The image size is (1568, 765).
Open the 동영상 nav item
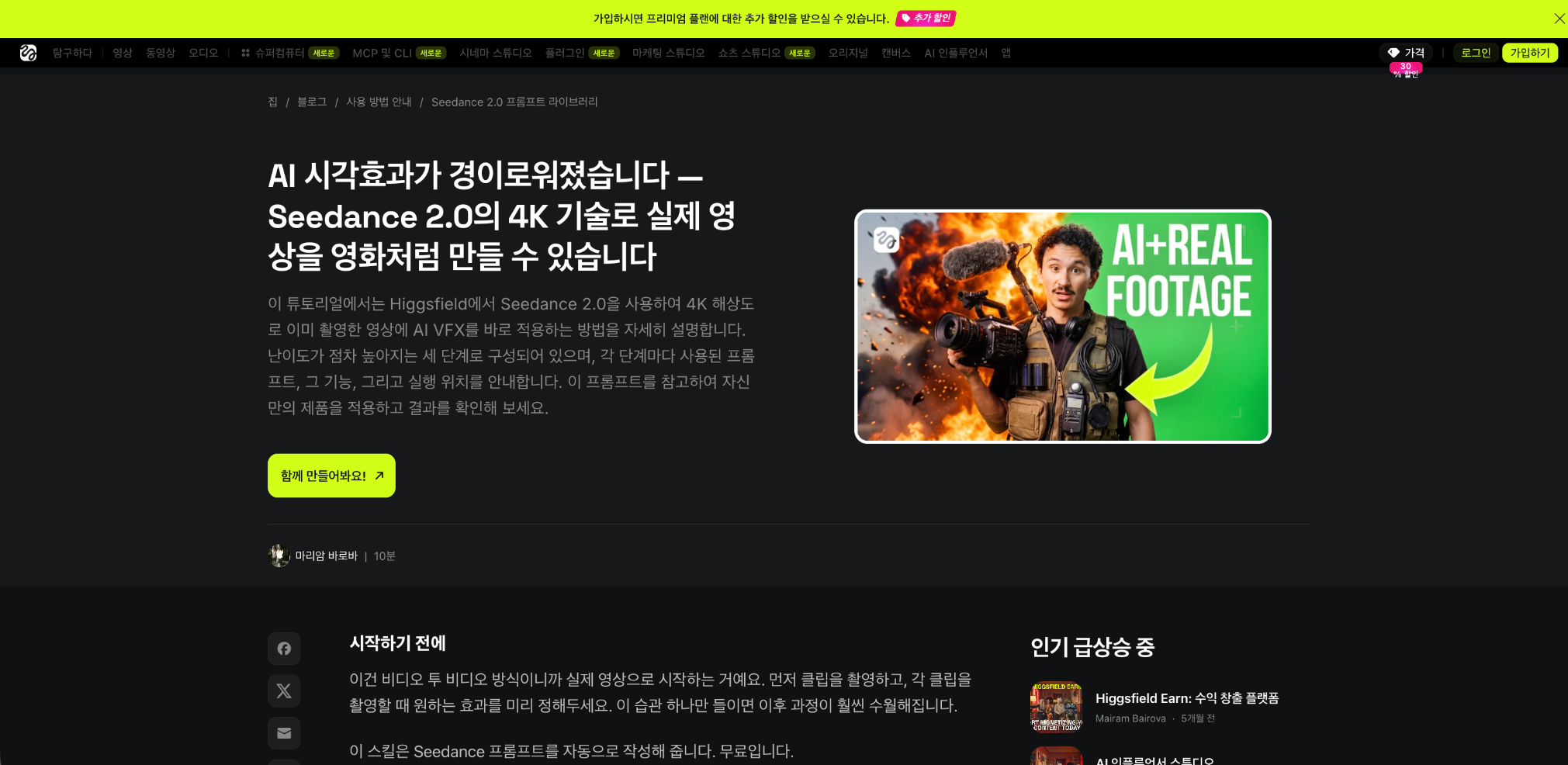[161, 53]
